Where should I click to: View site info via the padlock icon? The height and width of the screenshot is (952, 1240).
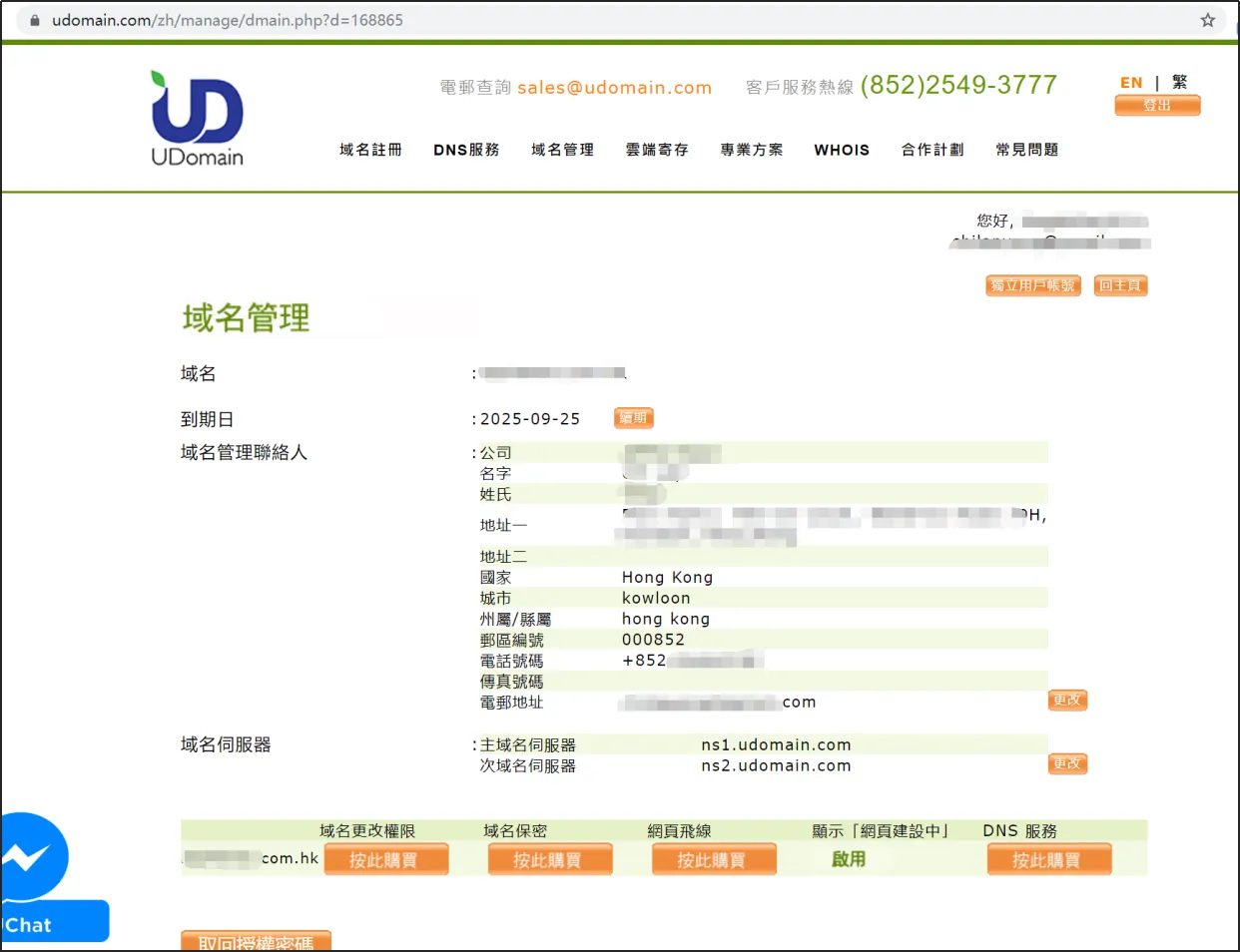[x=34, y=20]
